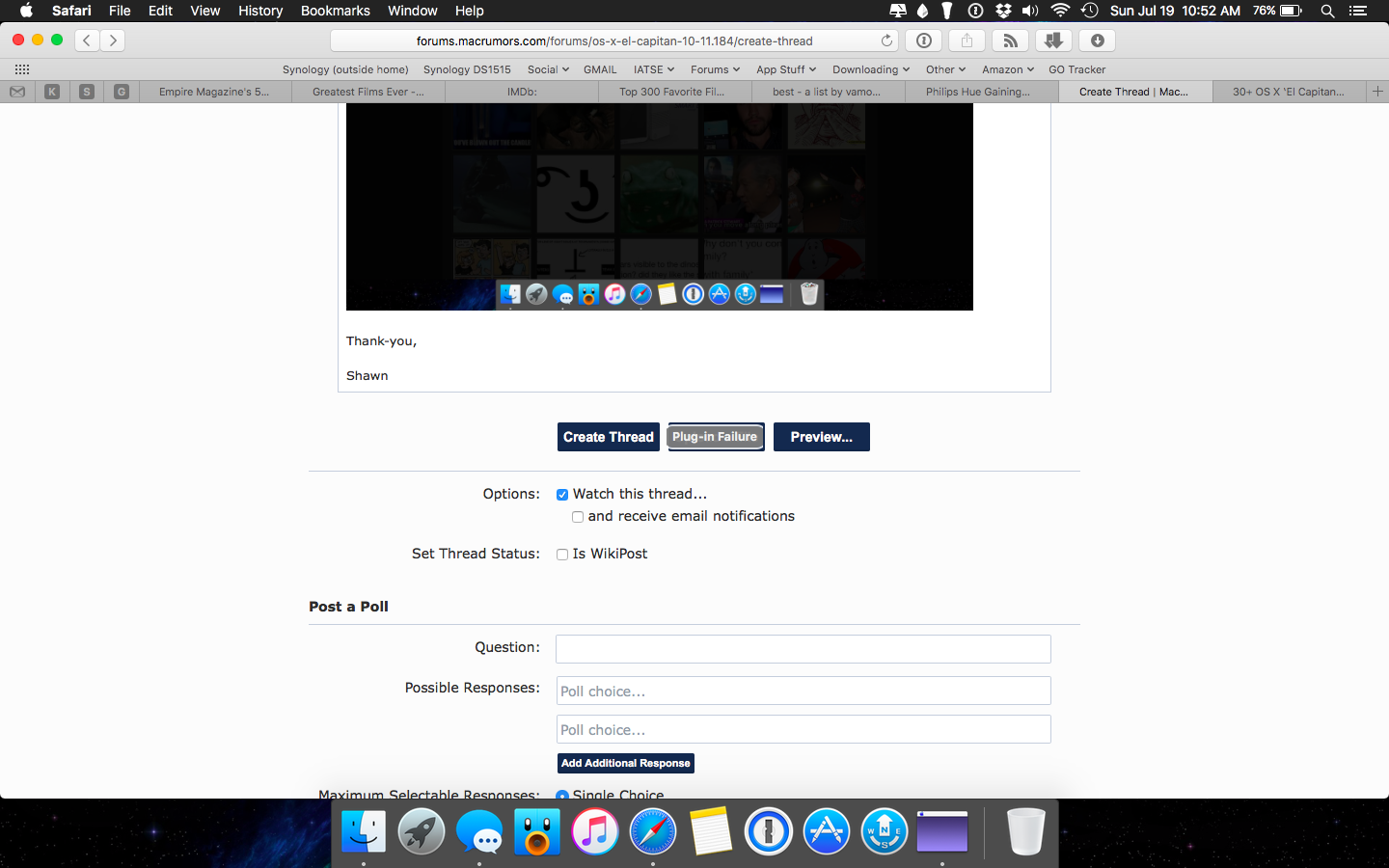Open the RSS feed toolbar button

point(1010,41)
